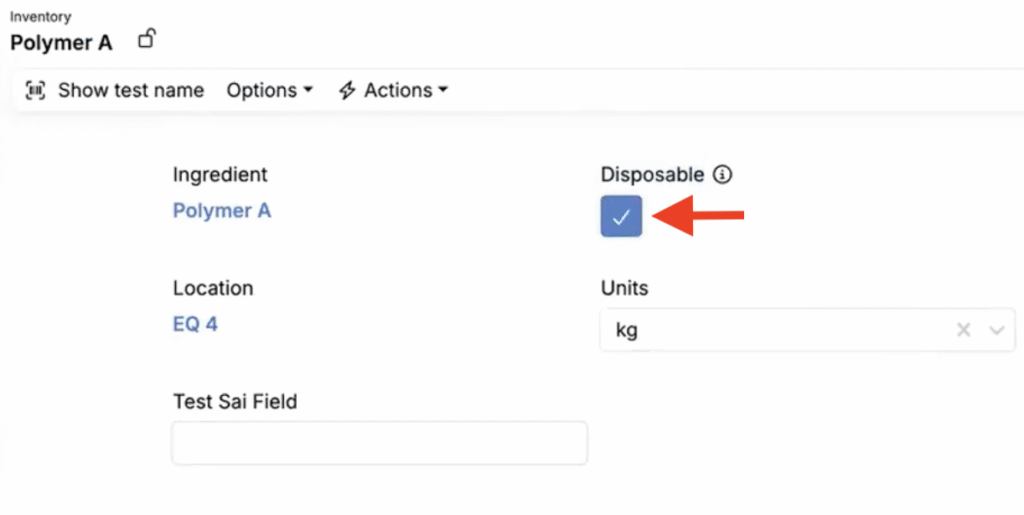Open the EQ 4 location link
This screenshot has height=515, width=1024.
(x=195, y=324)
